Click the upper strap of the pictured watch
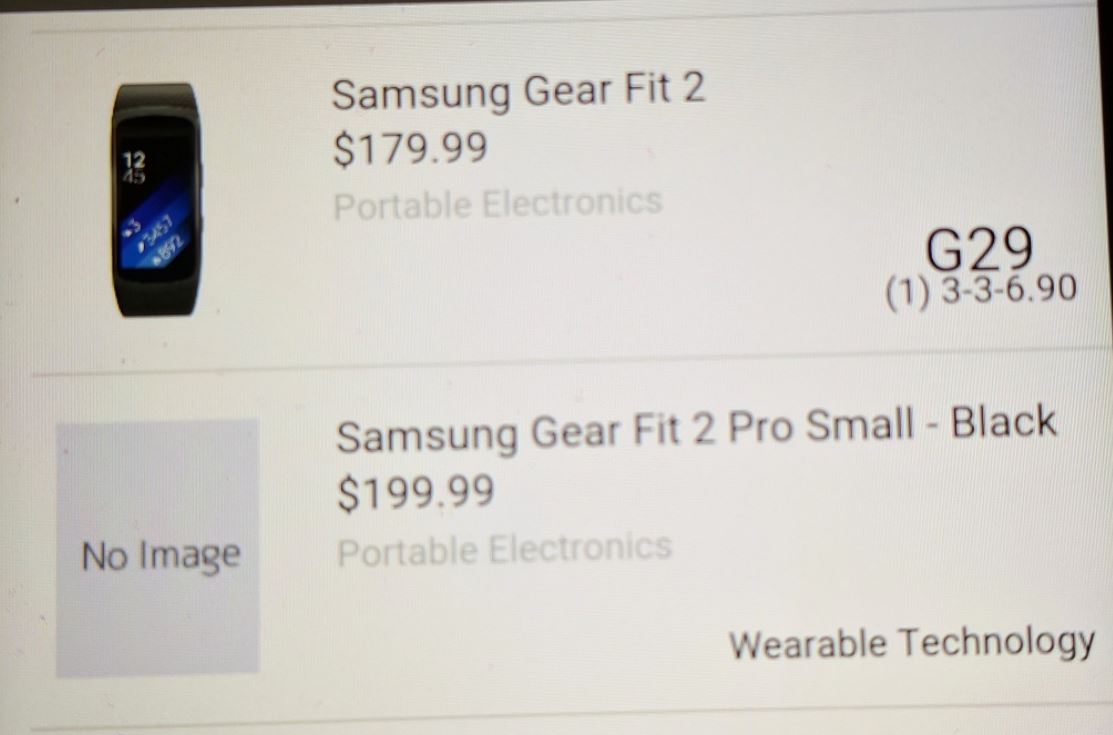This screenshot has width=1113, height=735. click(155, 97)
